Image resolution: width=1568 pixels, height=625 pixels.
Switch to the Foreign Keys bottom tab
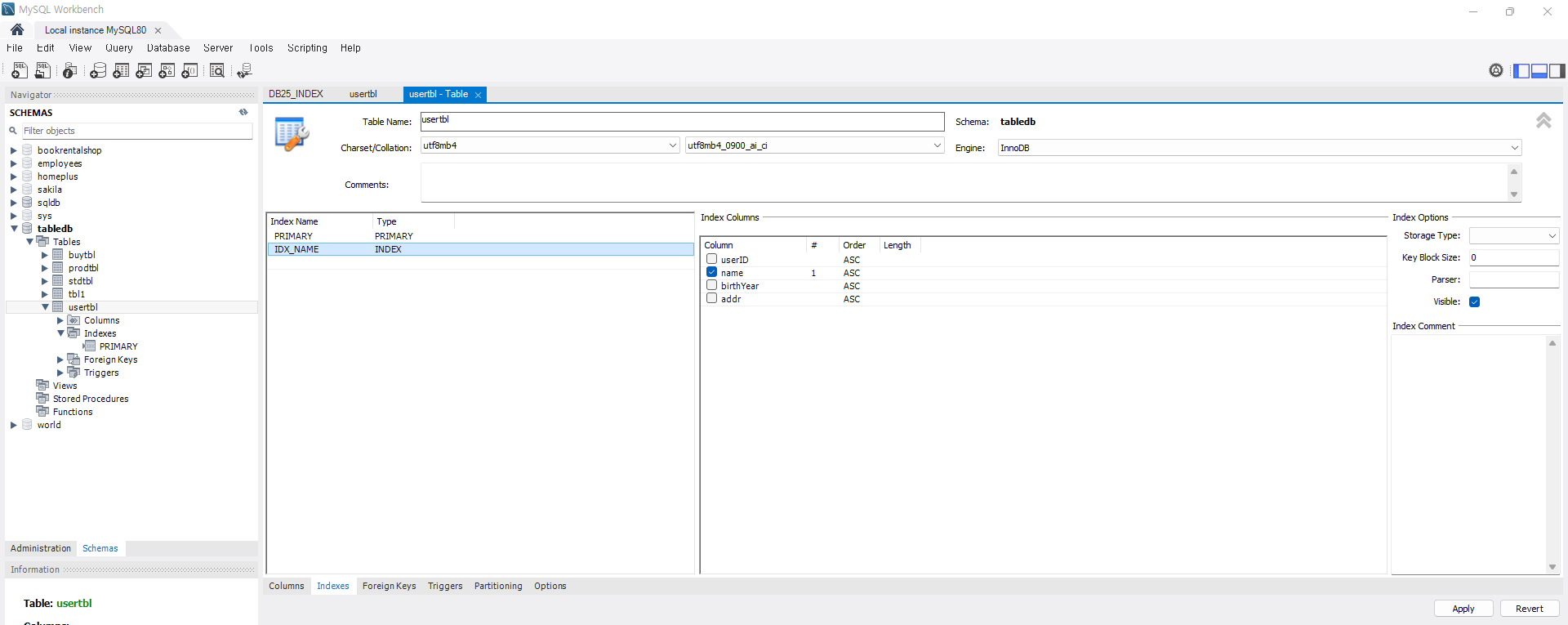389,586
